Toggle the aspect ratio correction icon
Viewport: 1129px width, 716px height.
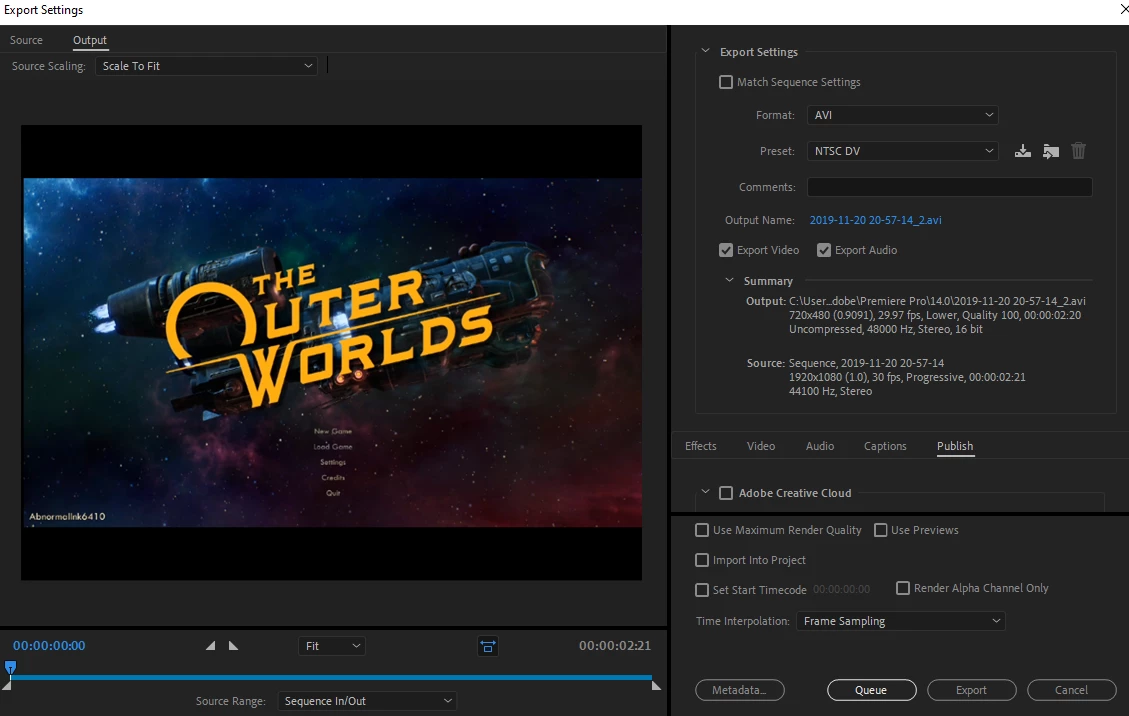click(x=487, y=646)
